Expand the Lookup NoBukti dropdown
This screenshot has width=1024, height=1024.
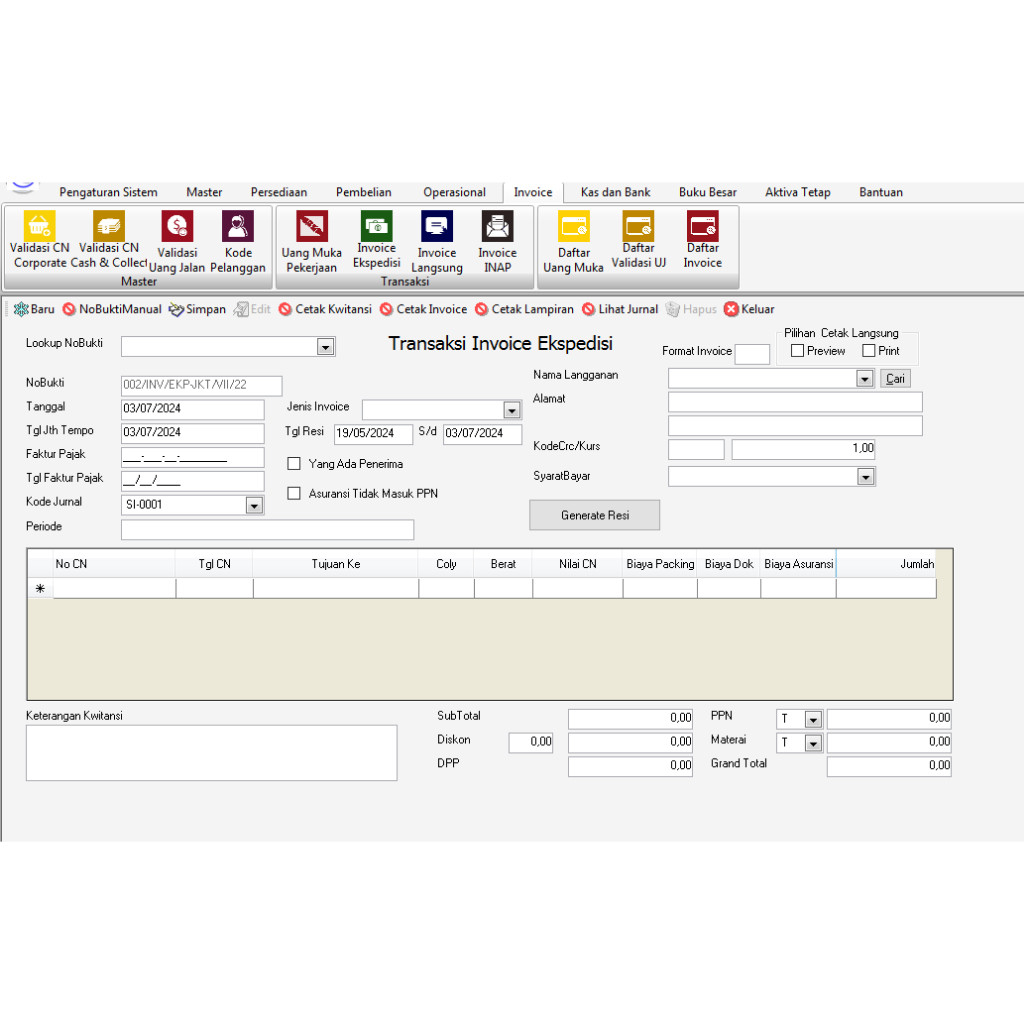(x=325, y=347)
